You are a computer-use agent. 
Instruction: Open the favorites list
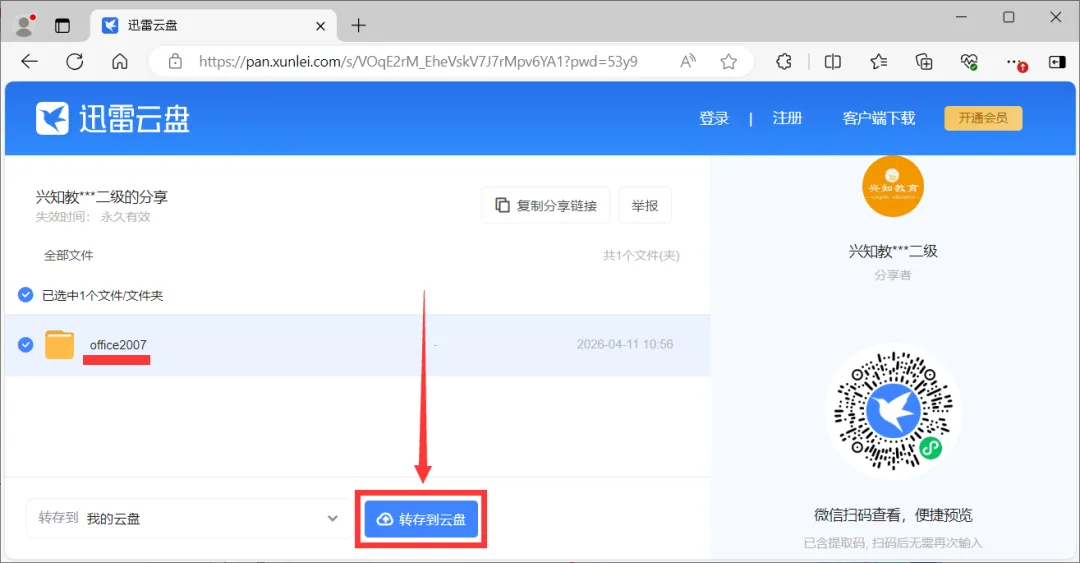click(878, 61)
